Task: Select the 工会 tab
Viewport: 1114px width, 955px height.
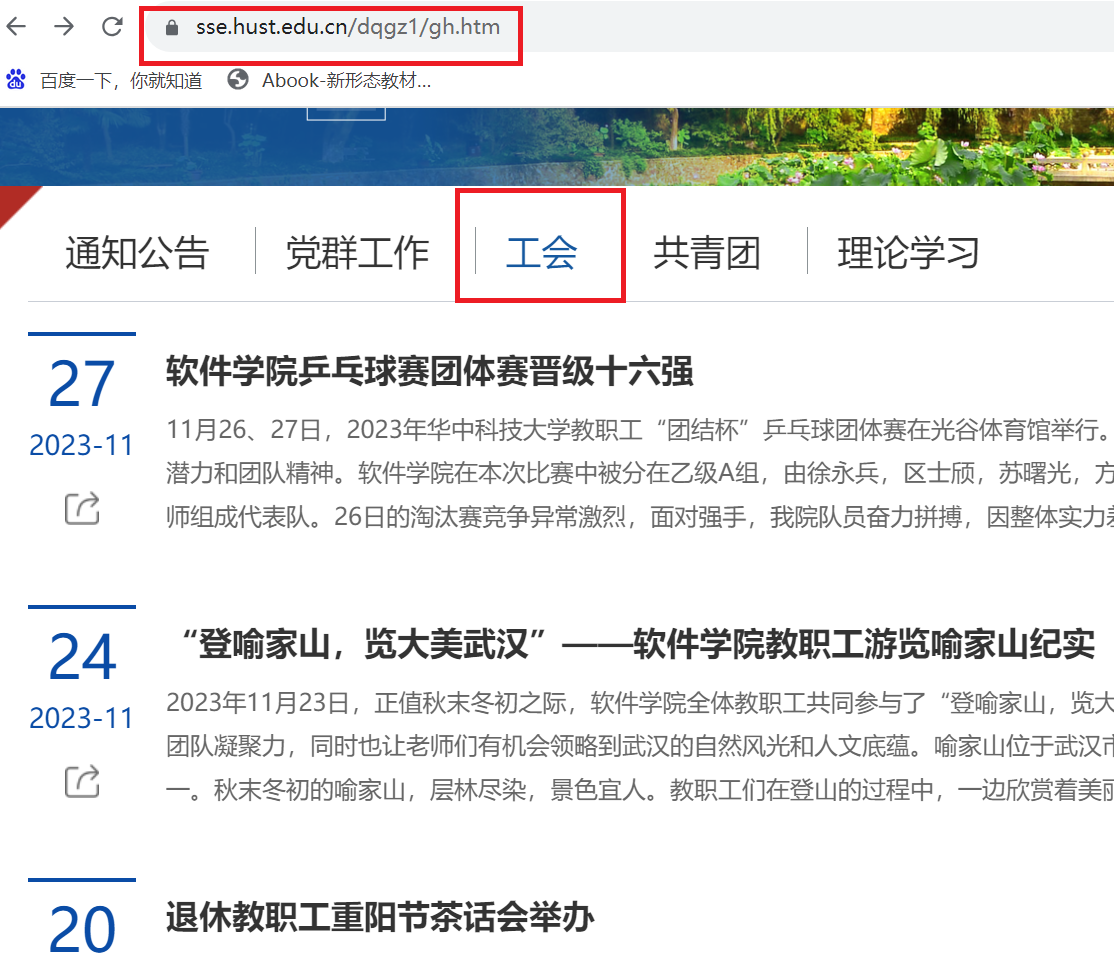Action: point(541,253)
